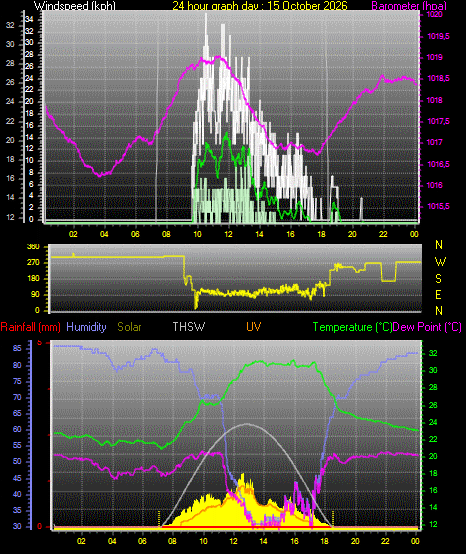The image size is (466, 554).
Task: Select the Solar legend label
Action: pyautogui.click(x=129, y=327)
